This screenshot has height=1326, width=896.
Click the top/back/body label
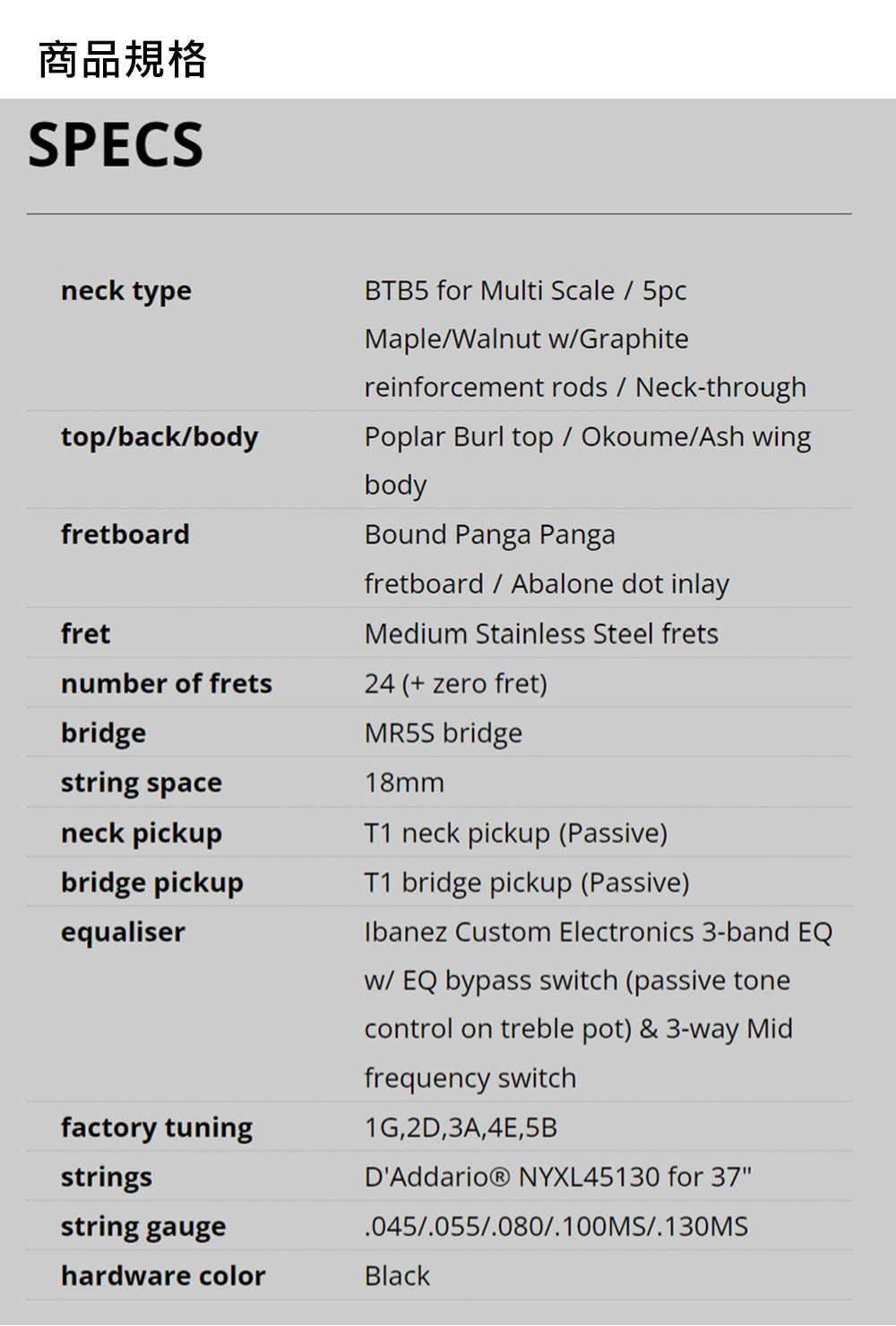[x=159, y=437]
